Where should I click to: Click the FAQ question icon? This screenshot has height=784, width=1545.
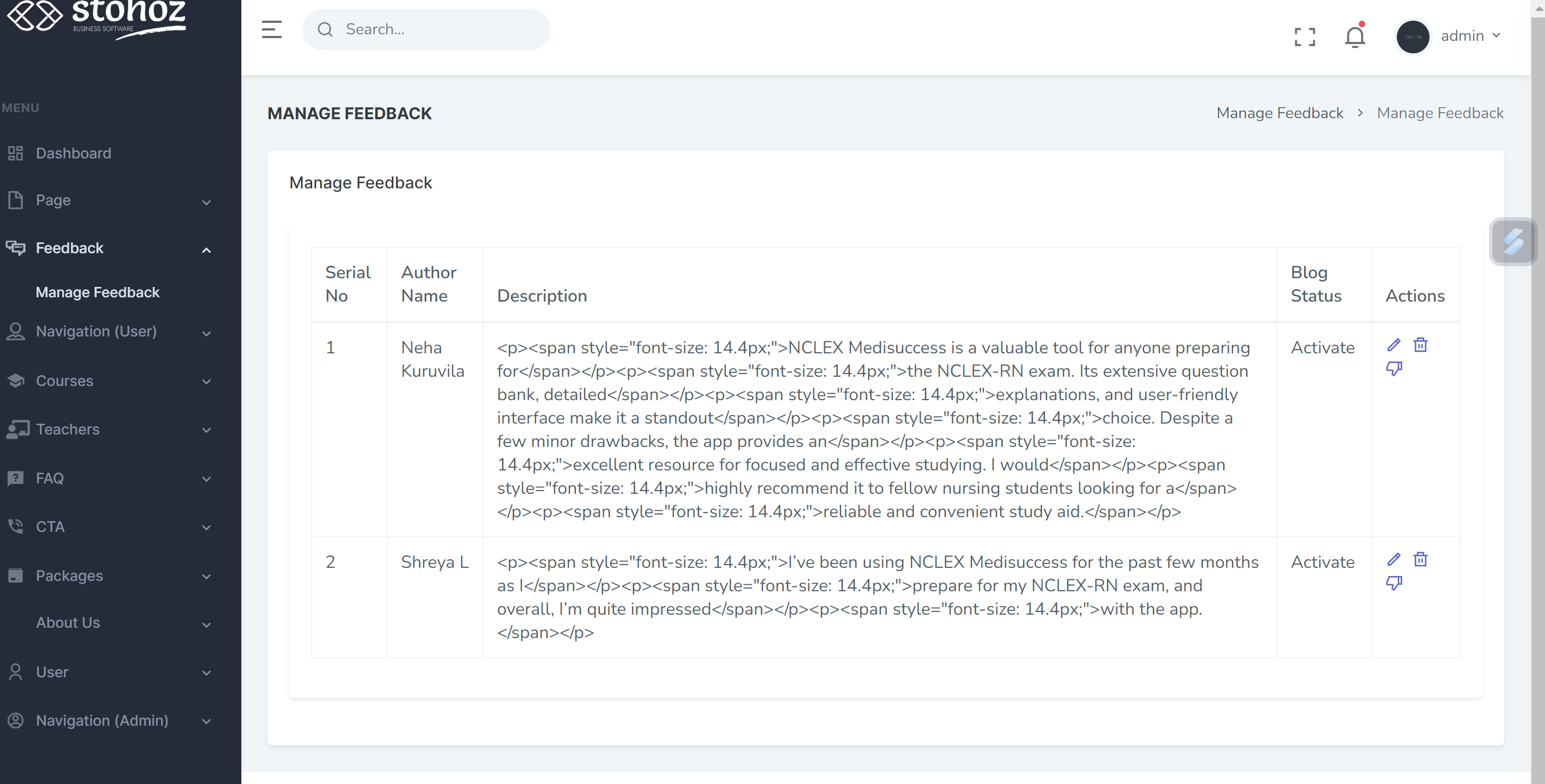pos(16,479)
